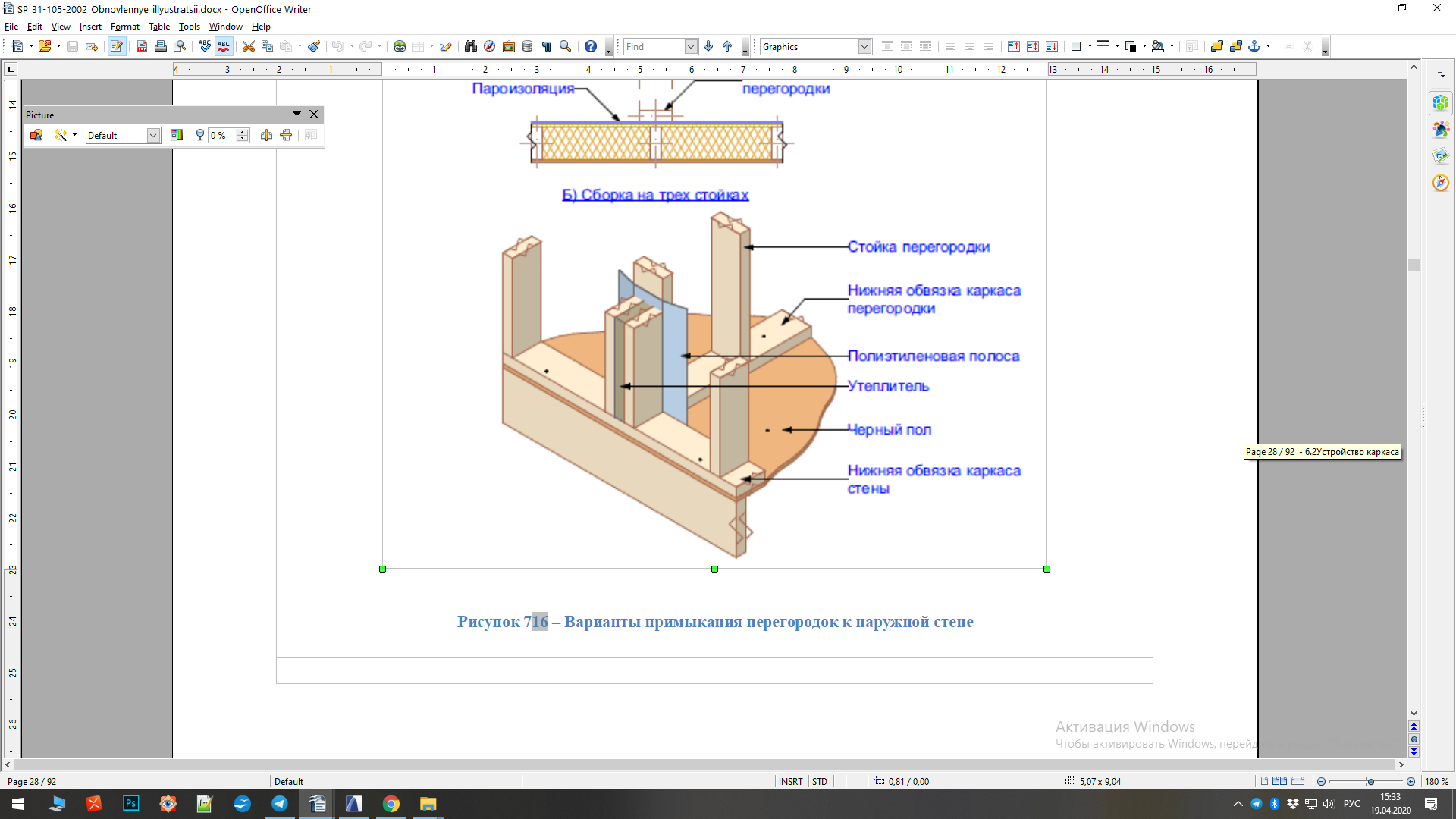Align picture to top
This screenshot has width=1456, height=819.
point(1014,46)
